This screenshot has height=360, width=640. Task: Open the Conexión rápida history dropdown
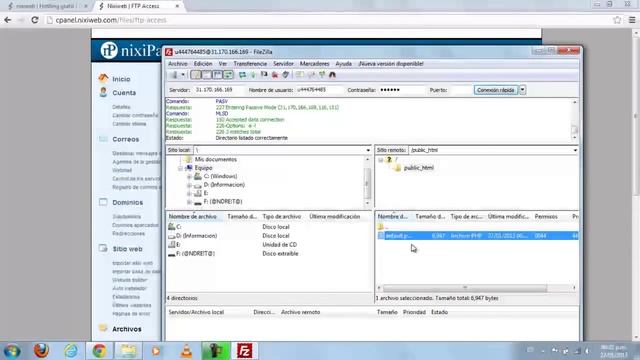point(522,90)
